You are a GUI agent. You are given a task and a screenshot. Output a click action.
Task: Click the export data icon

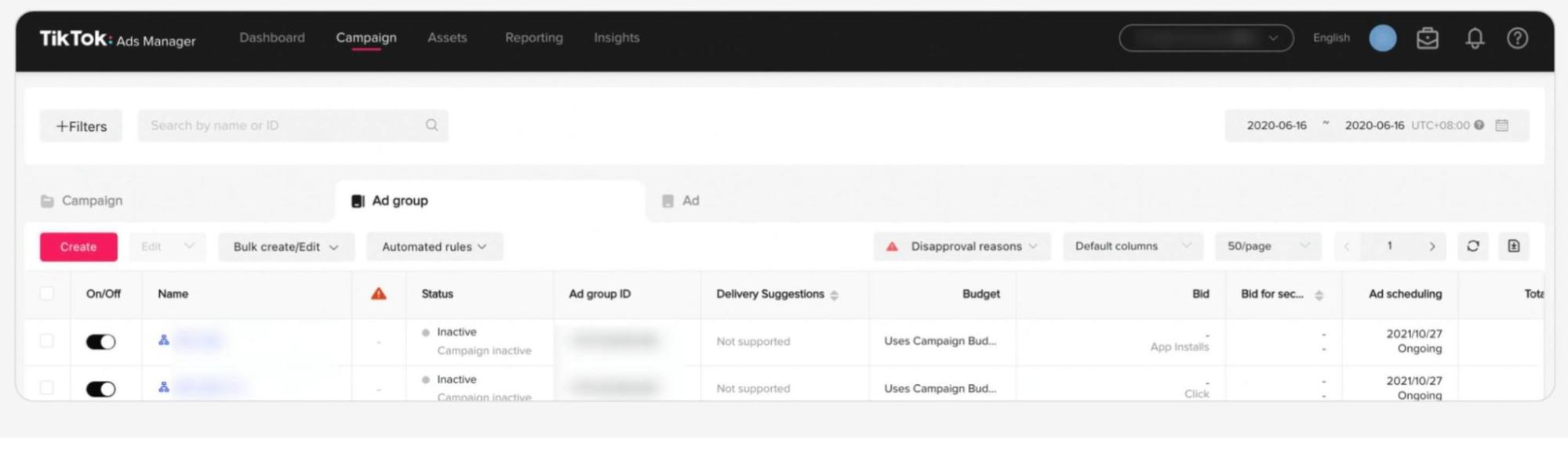point(1513,246)
